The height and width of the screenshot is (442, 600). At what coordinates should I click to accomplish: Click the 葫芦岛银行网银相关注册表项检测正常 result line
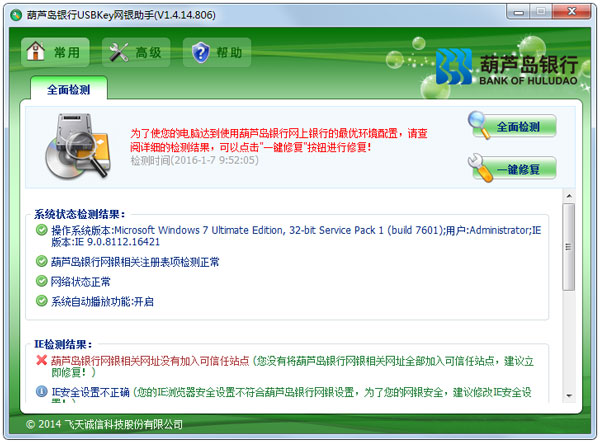tap(135, 262)
